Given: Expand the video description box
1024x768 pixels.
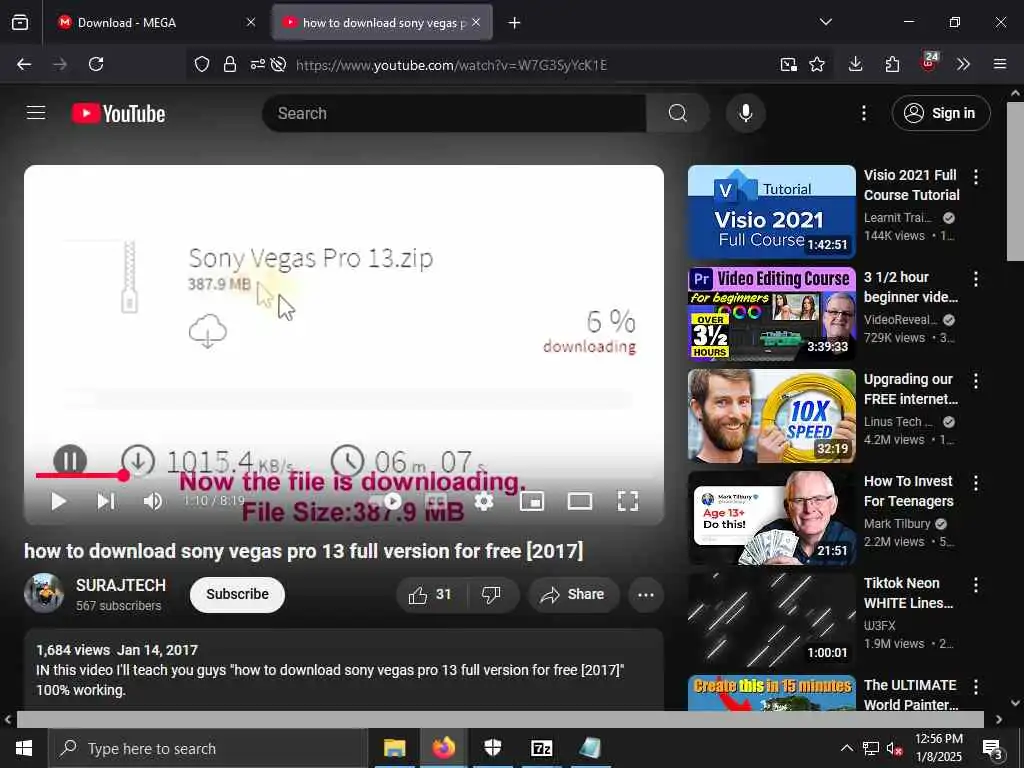Looking at the screenshot, I should 344,669.
